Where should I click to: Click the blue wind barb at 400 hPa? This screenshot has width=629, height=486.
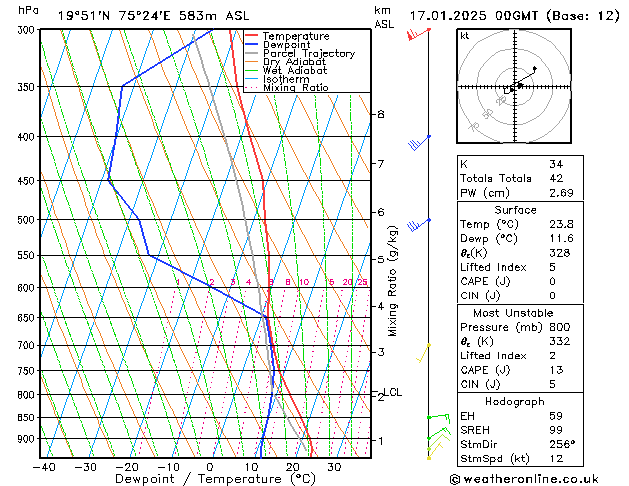coord(419,143)
